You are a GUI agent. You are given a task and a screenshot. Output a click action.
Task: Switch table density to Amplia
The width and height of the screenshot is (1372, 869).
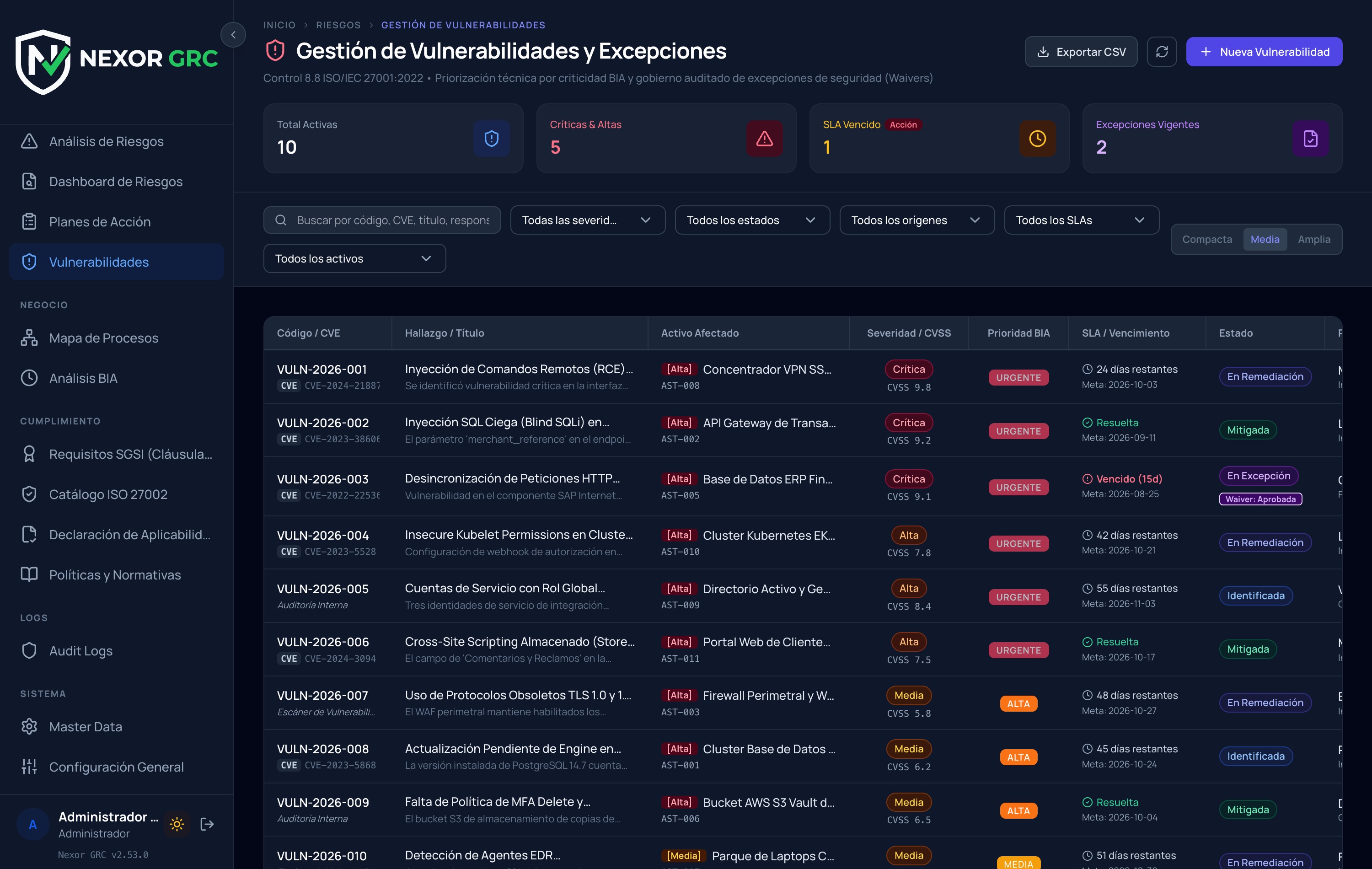[x=1314, y=239]
